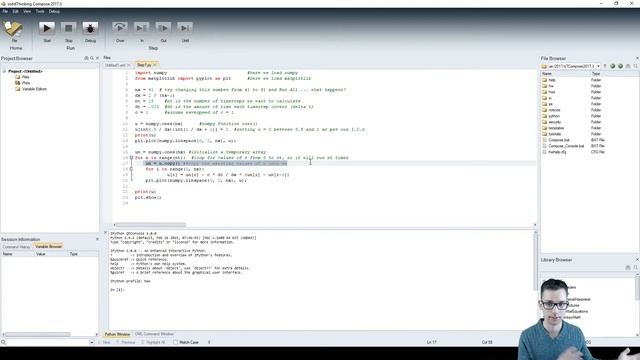This screenshot has height=360, width=640.
Task: Launch Debug with the bug icon
Action: 90,28
